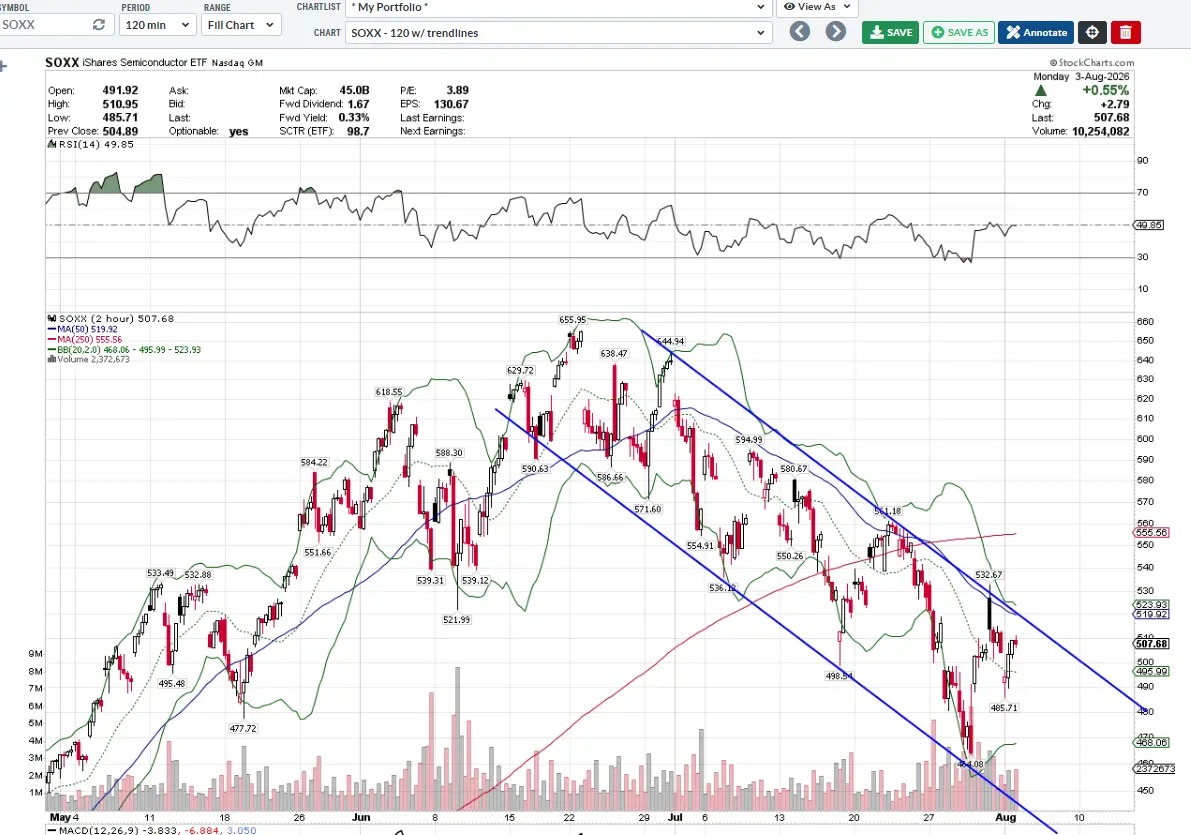Screen dimensions: 1191x835
Task: Click the Optionable yes value
Action: pyautogui.click(x=239, y=131)
